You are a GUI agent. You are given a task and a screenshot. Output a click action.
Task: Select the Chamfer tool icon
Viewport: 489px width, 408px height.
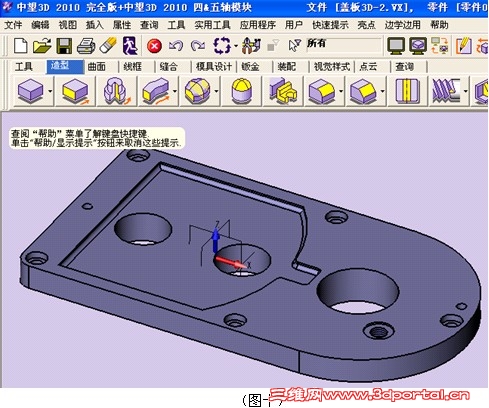pos(363,90)
